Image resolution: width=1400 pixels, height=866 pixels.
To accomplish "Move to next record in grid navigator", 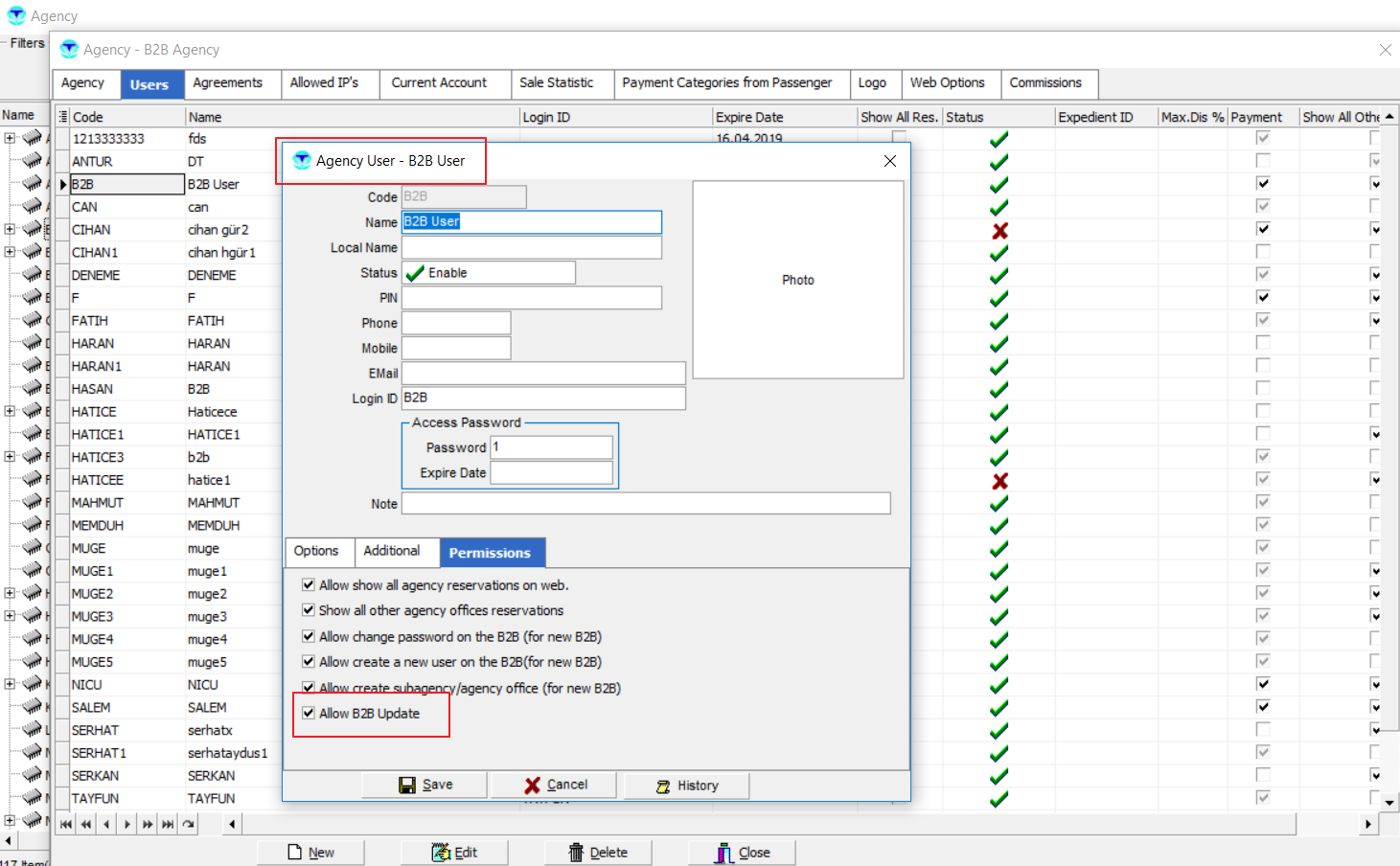I will [126, 824].
